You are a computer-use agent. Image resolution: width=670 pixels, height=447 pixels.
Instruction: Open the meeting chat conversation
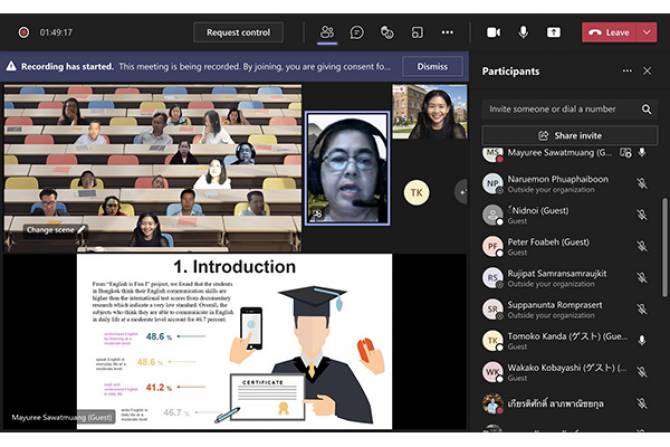tap(356, 32)
